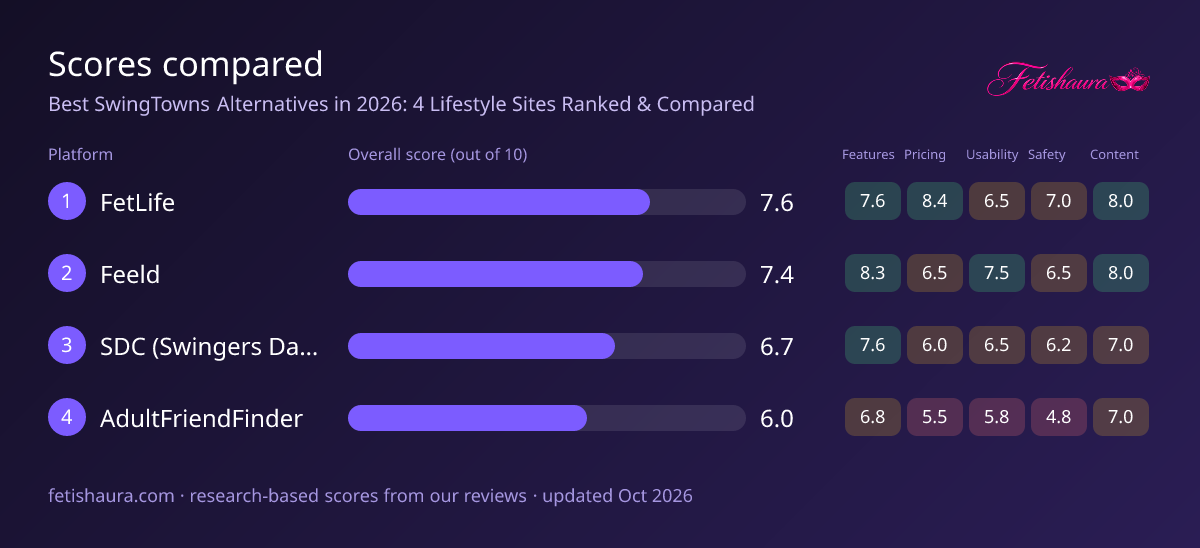This screenshot has height=548, width=1200.
Task: Click FetLife's Pricing score 8.4 chip
Action: 935,201
